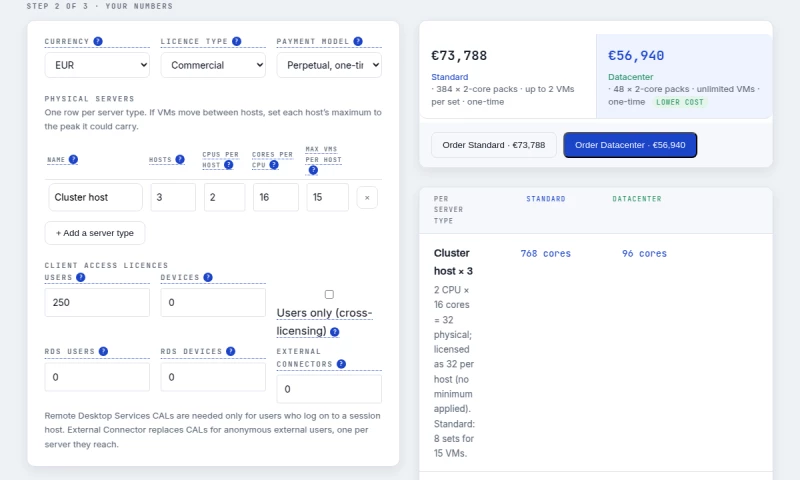The width and height of the screenshot is (800, 480).
Task: Click the LOWER COST badge
Action: (680, 102)
